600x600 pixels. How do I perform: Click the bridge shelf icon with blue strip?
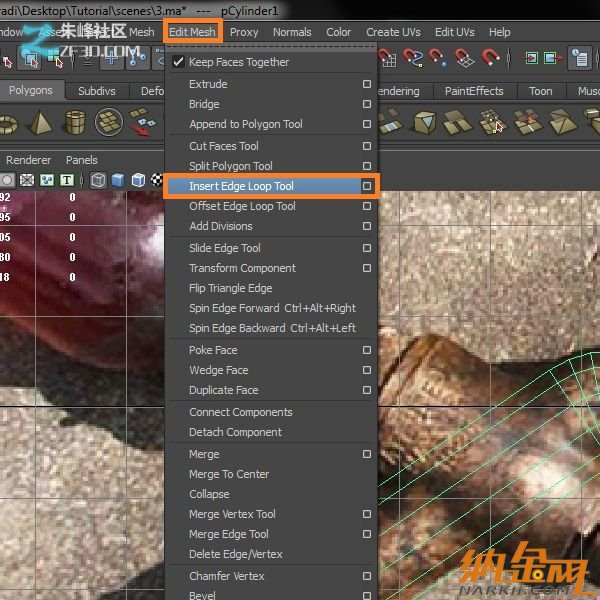coord(390,122)
